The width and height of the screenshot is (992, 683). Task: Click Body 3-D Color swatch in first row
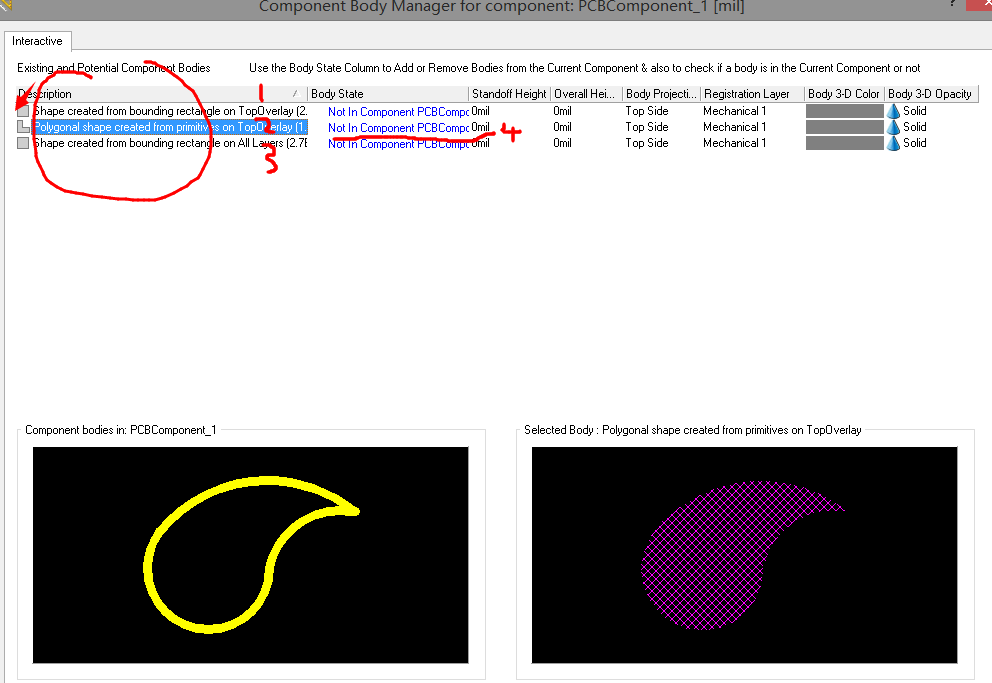coord(844,111)
